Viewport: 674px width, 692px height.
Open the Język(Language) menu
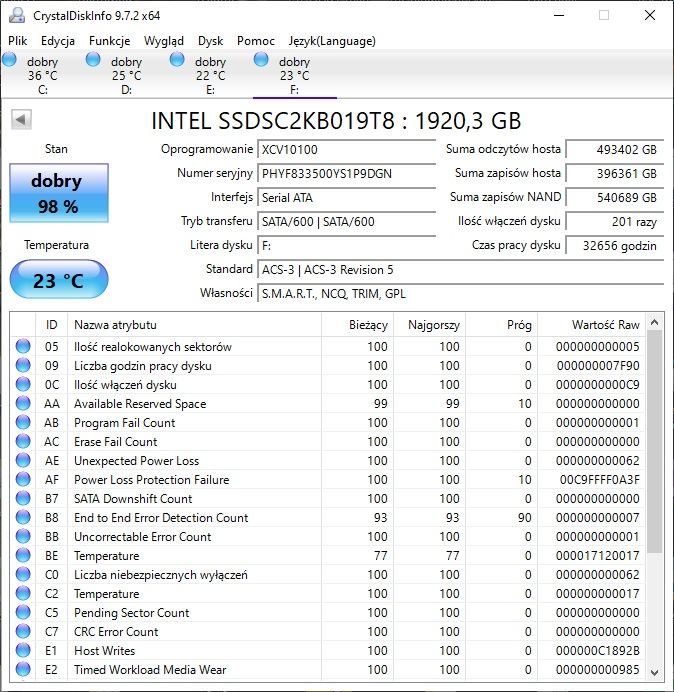[x=332, y=41]
